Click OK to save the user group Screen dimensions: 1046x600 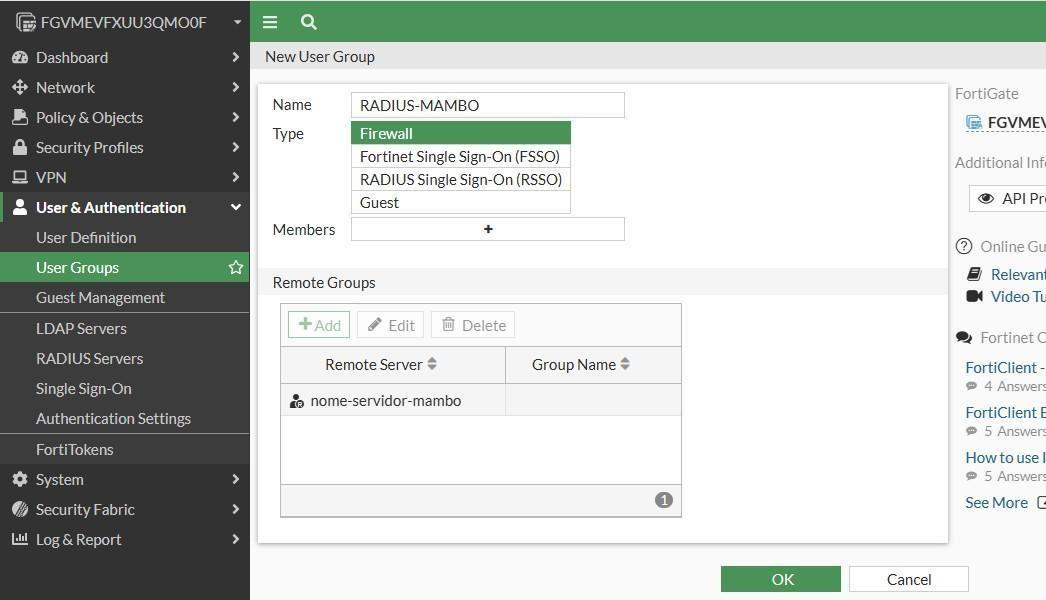(x=780, y=579)
